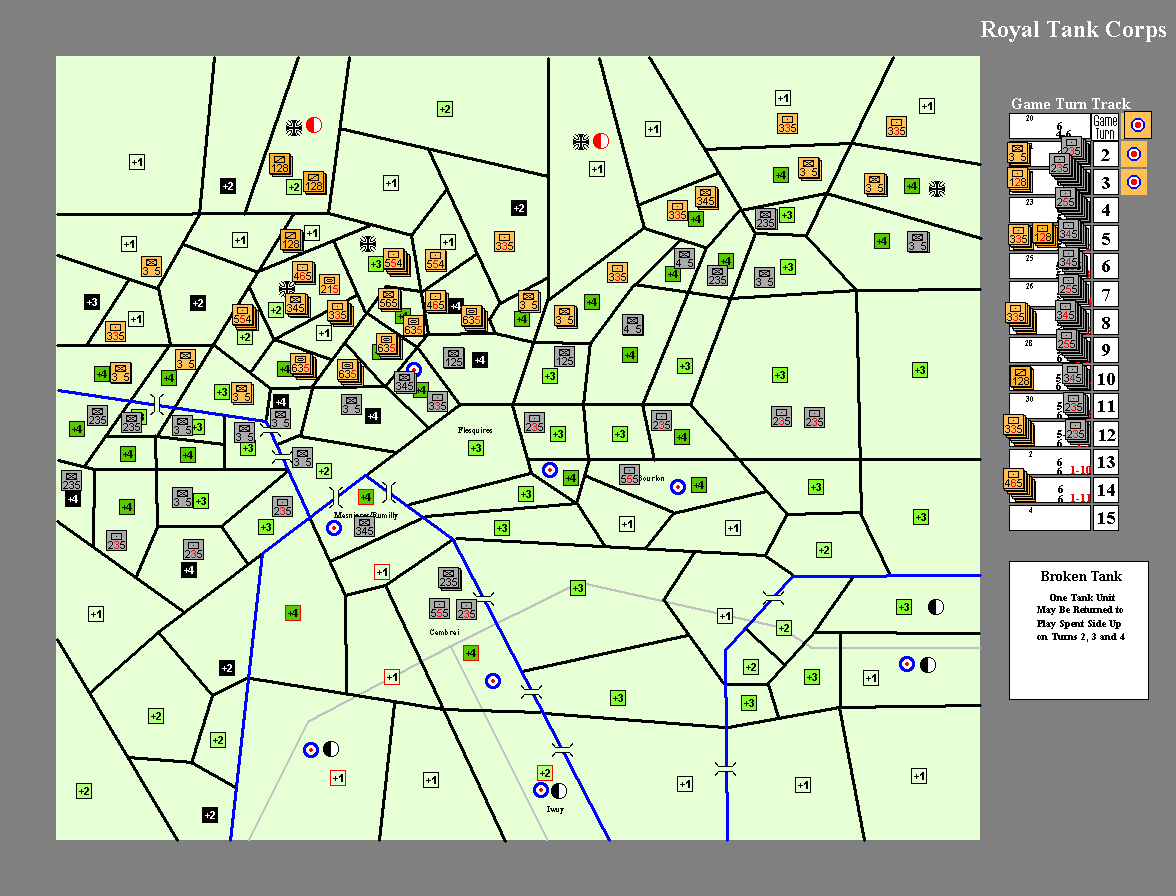Select the gray 335 counter on map
1176x896 pixels.
click(x=437, y=402)
